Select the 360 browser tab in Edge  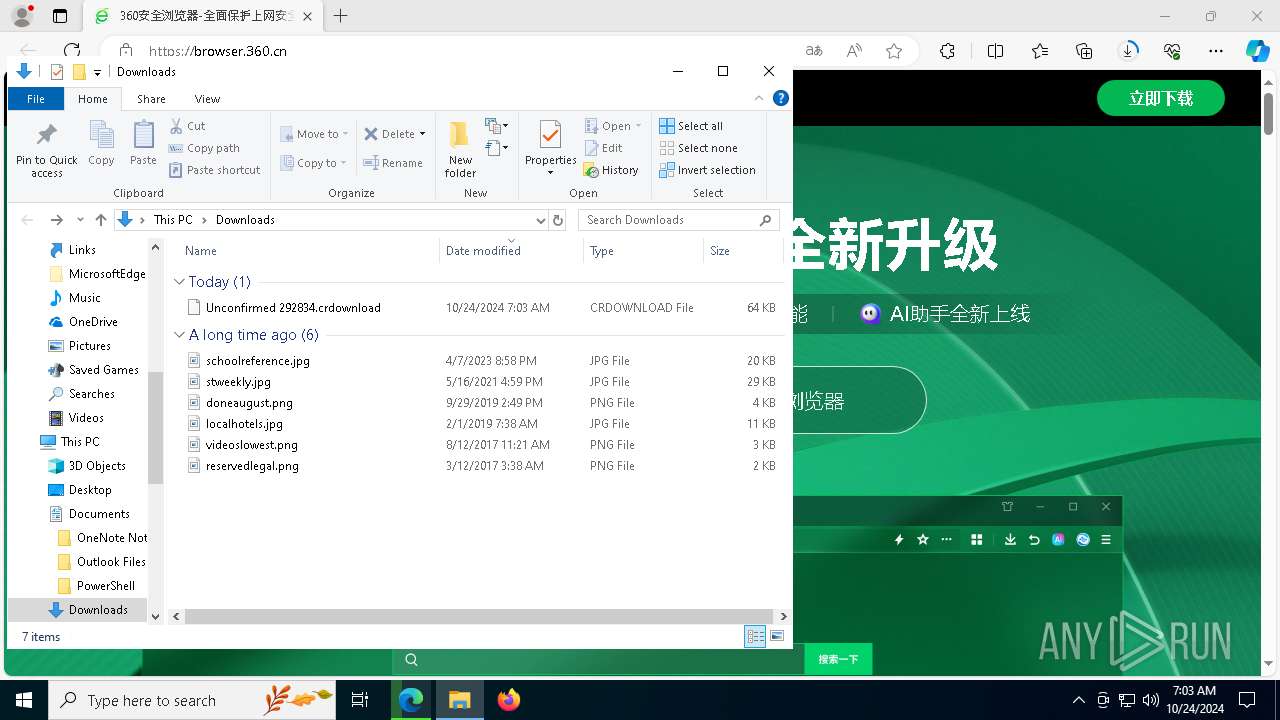pos(202,16)
